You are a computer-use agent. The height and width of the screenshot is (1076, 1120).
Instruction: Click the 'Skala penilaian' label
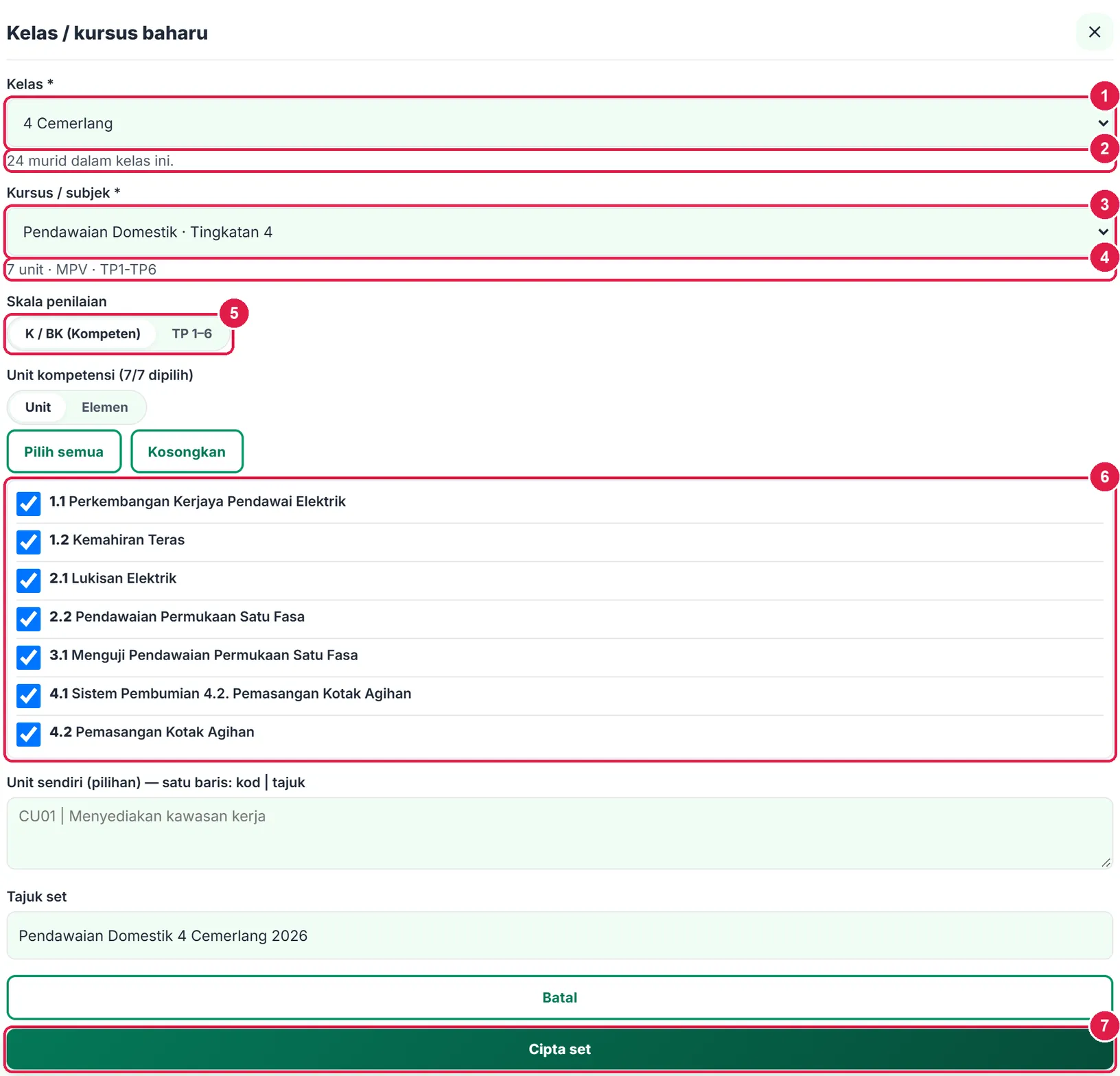(x=57, y=301)
